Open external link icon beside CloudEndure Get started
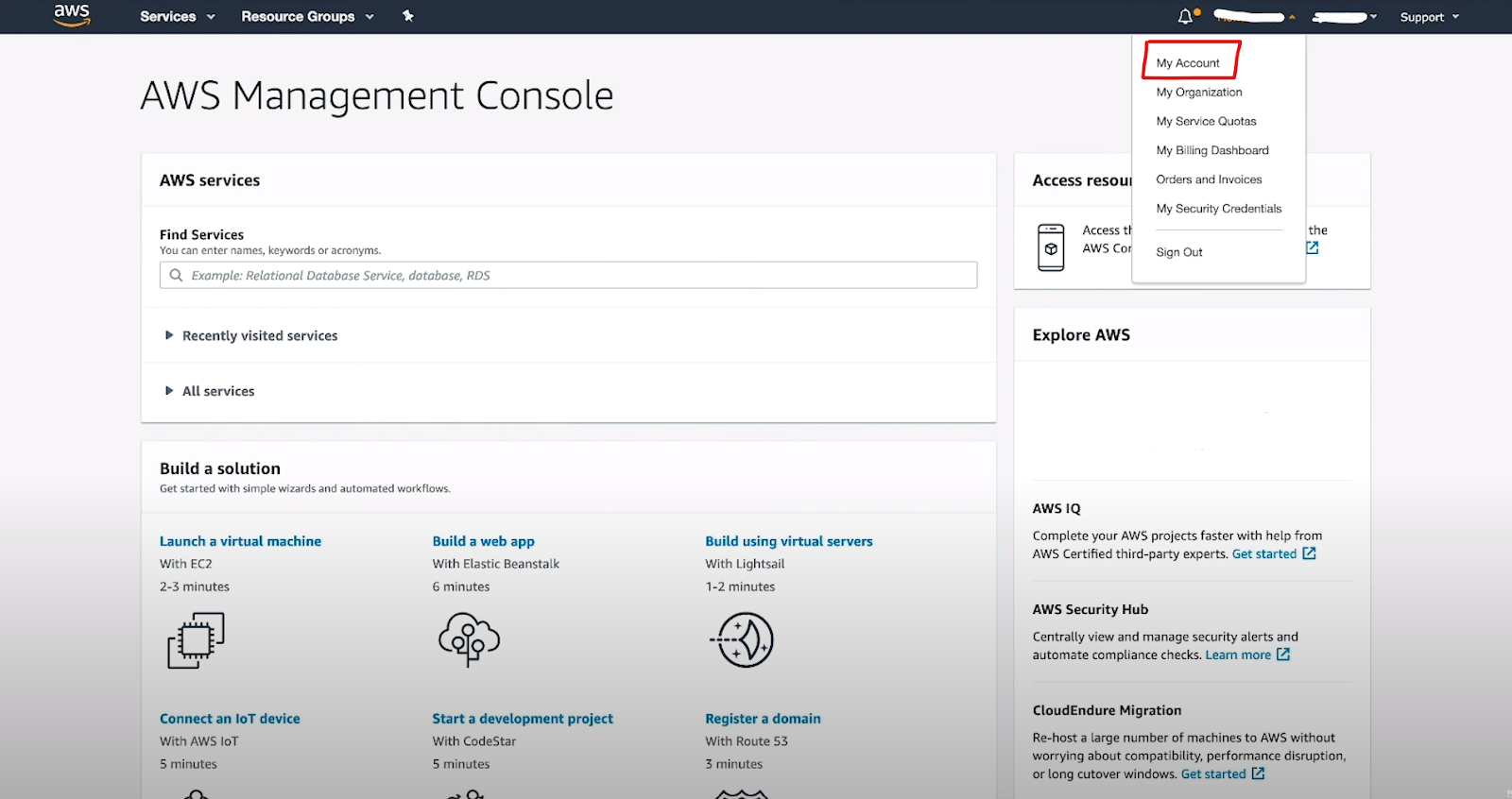 pos(1258,773)
